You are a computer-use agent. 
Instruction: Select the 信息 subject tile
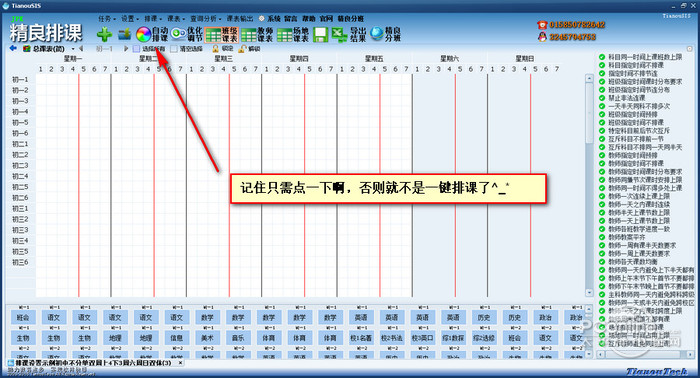click(x=176, y=338)
